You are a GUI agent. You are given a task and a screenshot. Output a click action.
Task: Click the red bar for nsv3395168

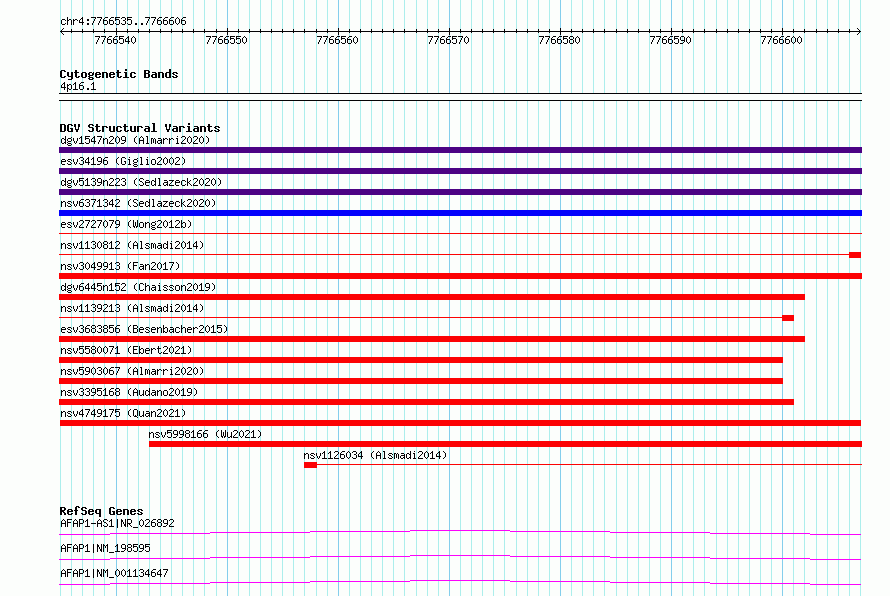click(x=426, y=402)
